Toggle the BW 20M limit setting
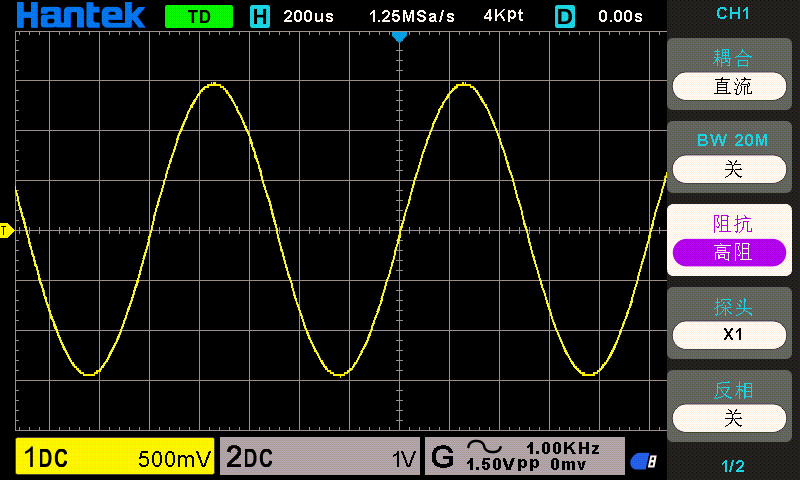 [x=733, y=169]
